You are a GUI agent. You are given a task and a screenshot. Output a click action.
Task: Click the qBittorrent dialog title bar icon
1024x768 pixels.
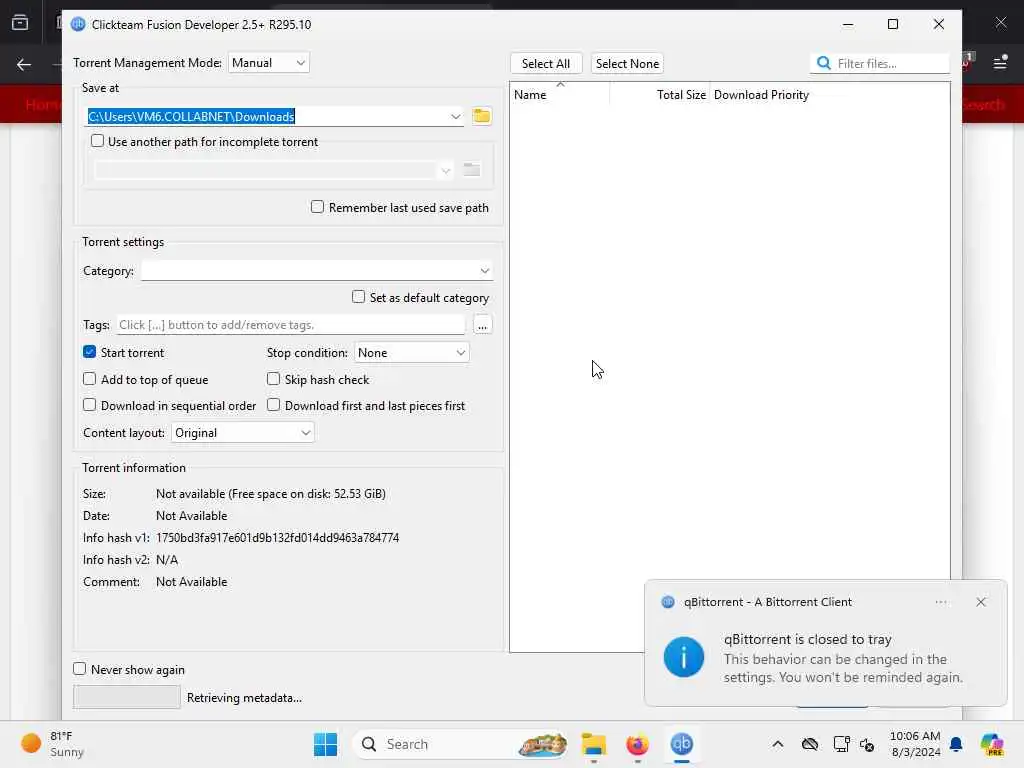(x=78, y=24)
